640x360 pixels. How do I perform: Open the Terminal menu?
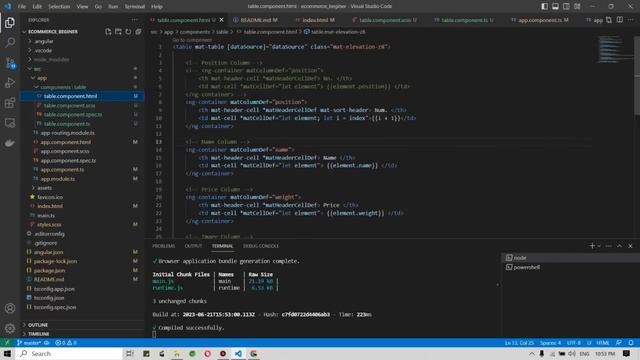(135, 7)
